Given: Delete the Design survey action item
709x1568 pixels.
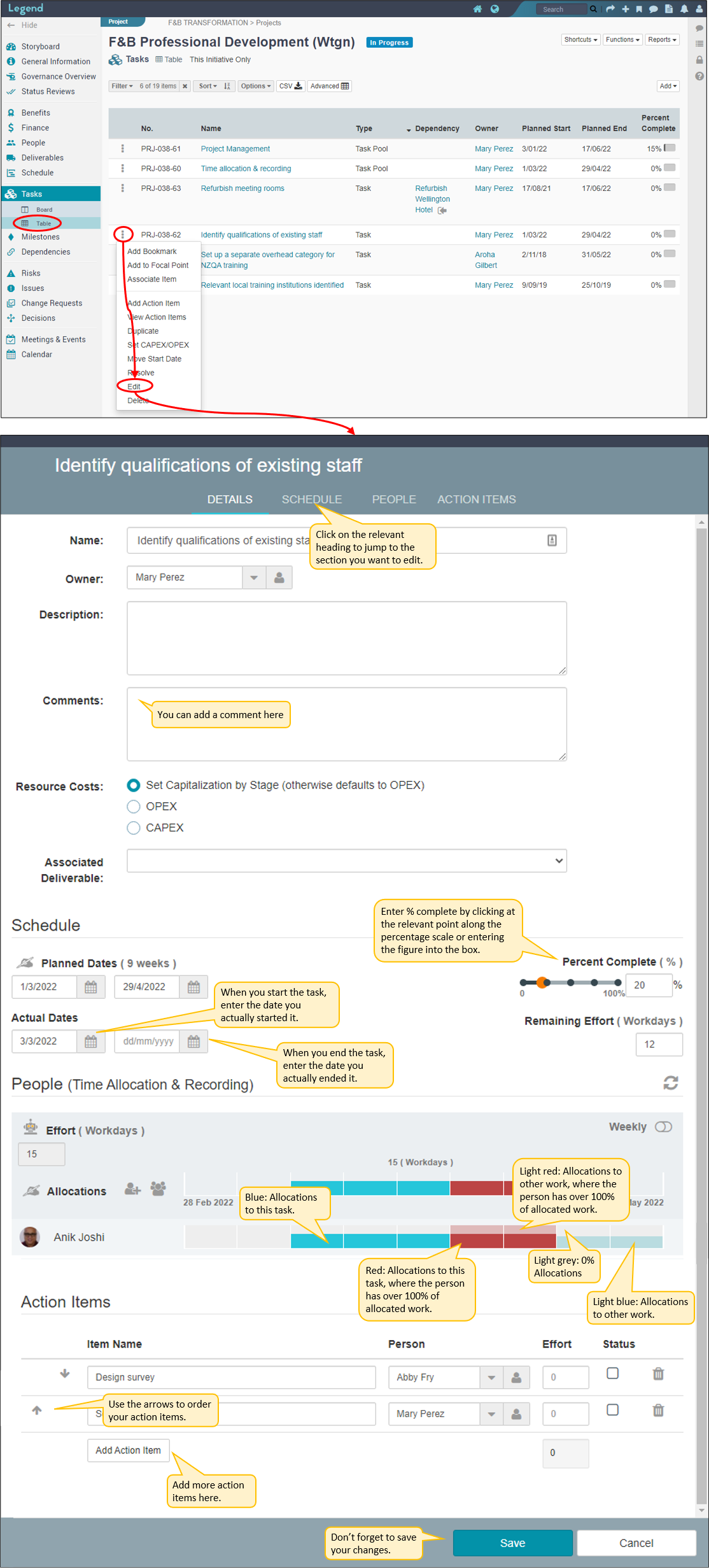Looking at the screenshot, I should 659,1374.
